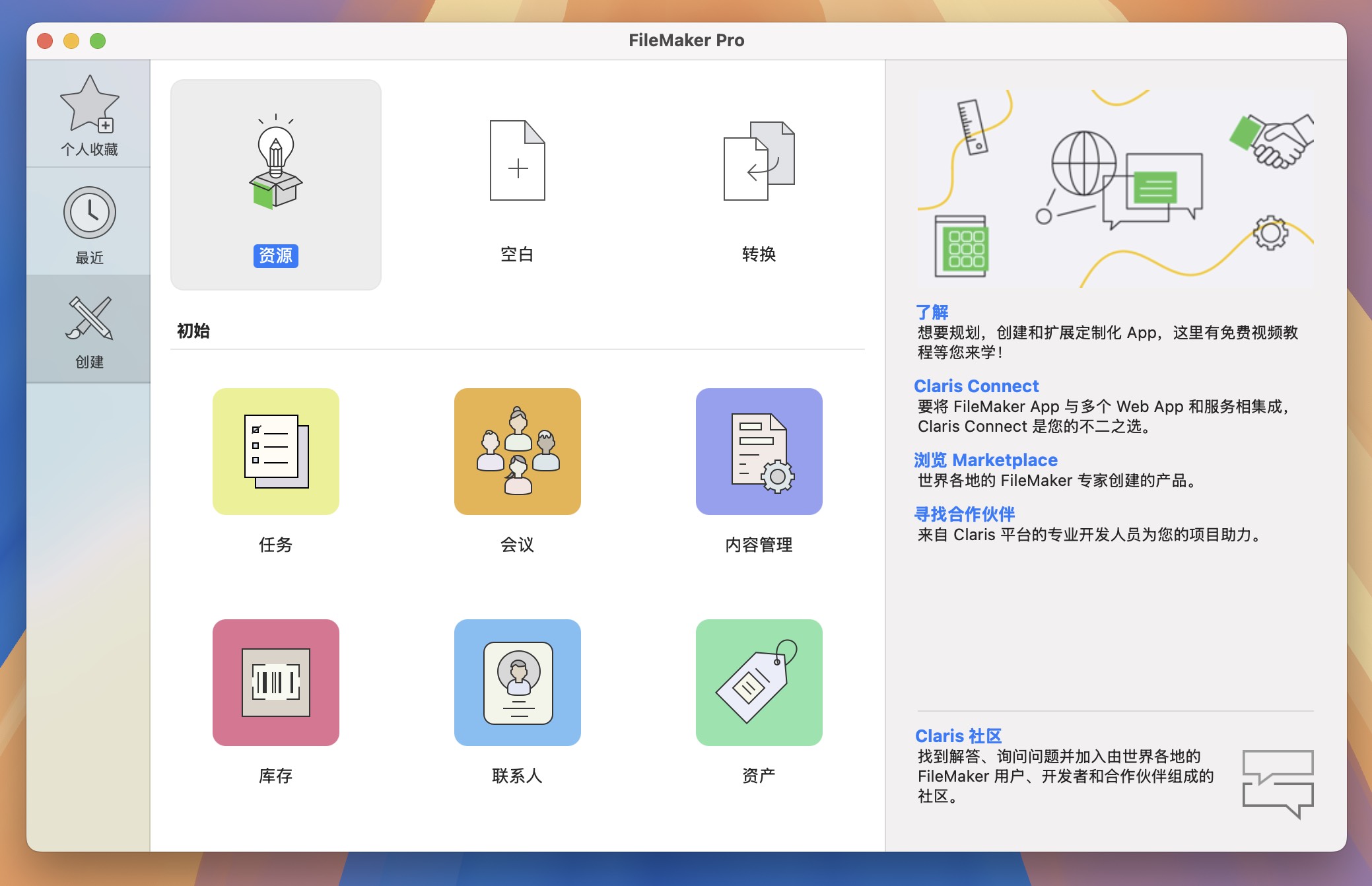
Task: Minimize the FileMaker Pro window
Action: coord(71,41)
